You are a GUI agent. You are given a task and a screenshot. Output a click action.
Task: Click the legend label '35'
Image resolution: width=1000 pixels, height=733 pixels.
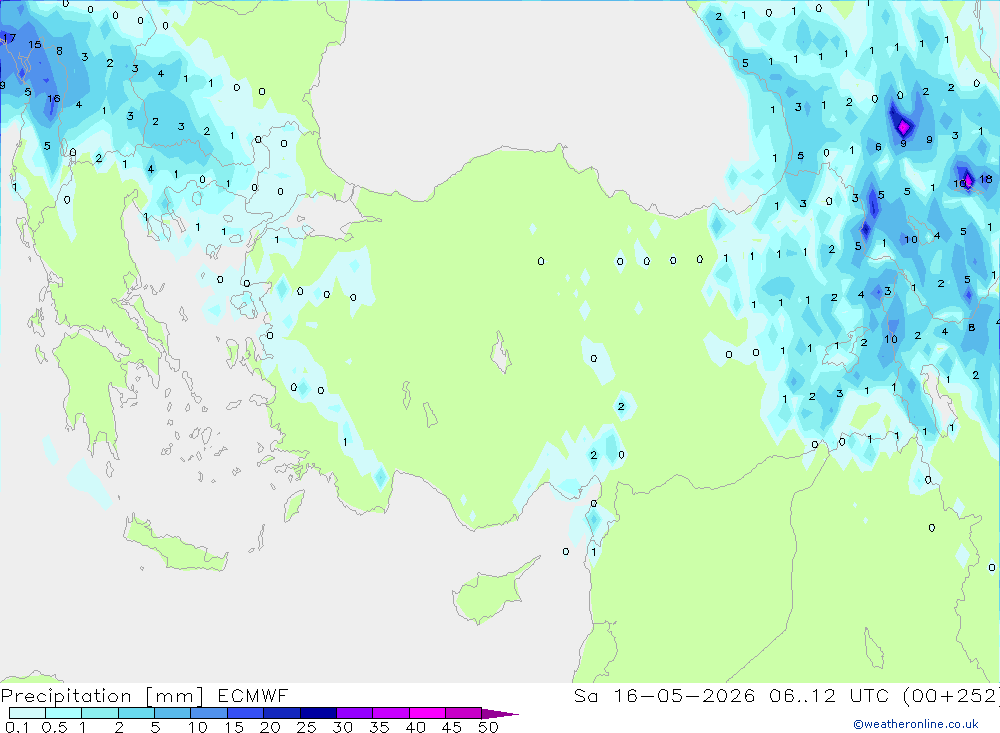379,727
